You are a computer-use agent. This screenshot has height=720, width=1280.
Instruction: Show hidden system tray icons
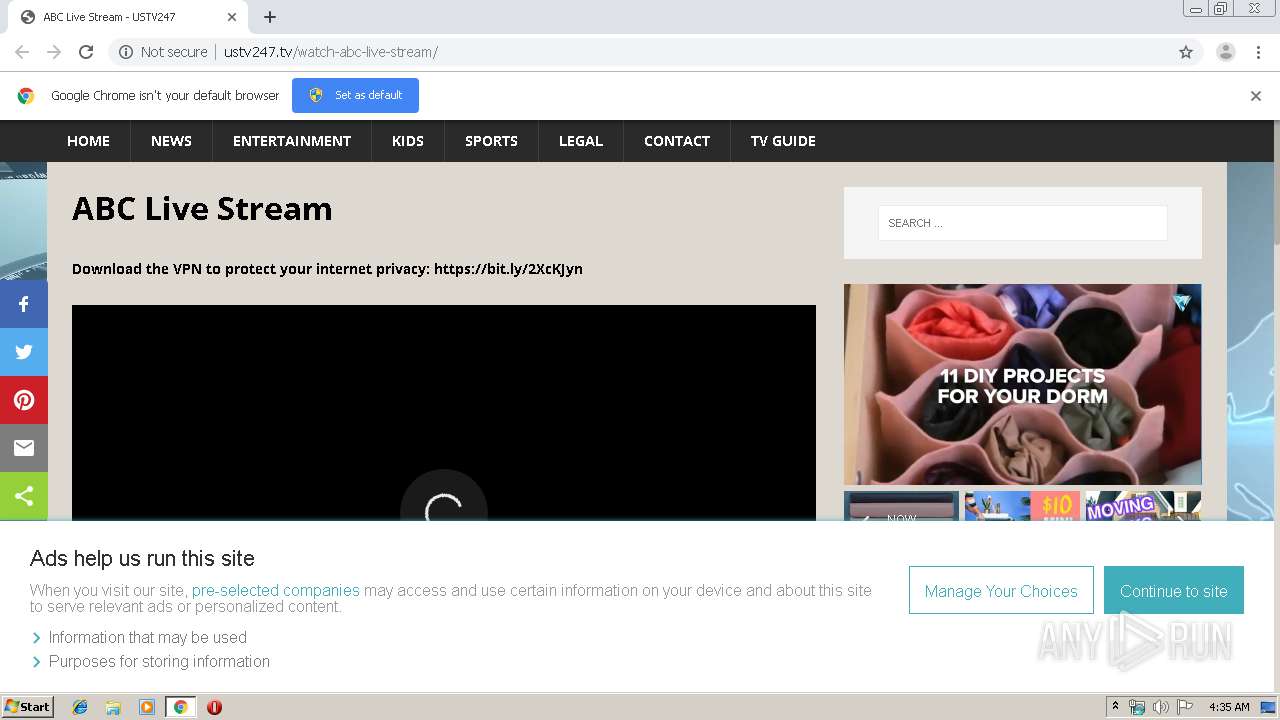pos(1115,707)
